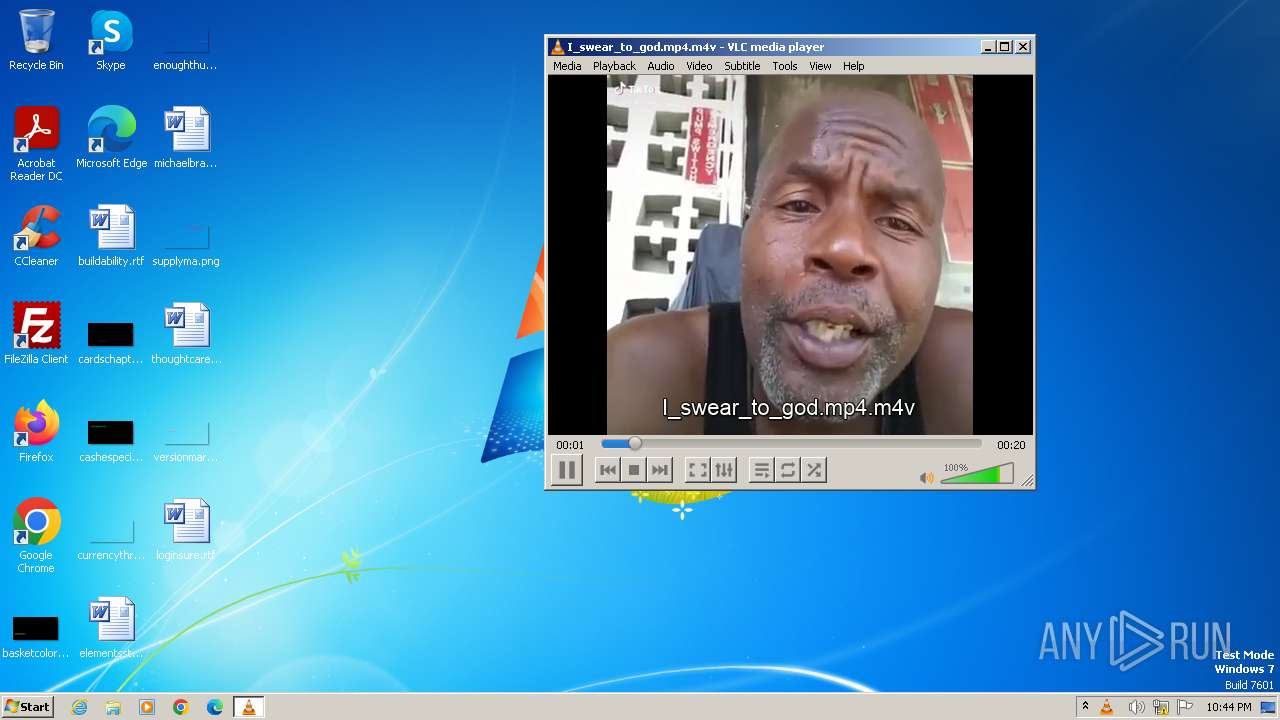The width and height of the screenshot is (1280, 720).
Task: Open the taskbar clock 10:44 PM
Action: pos(1229,707)
